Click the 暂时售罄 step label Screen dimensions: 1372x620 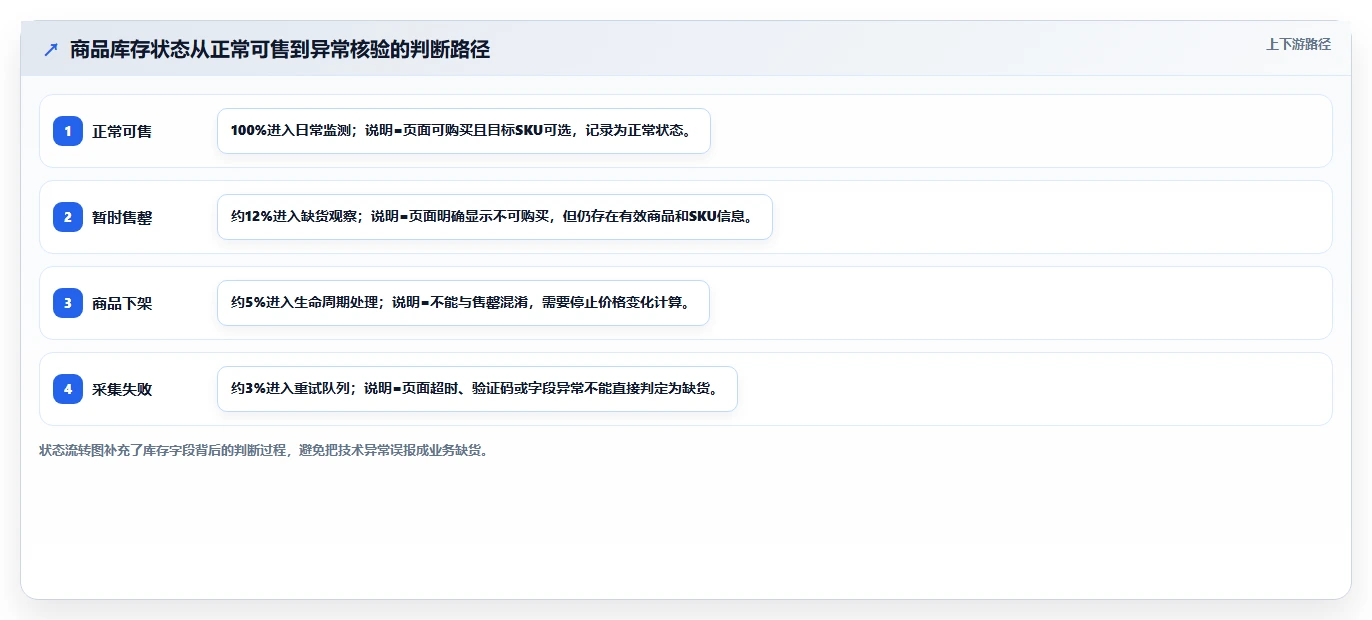122,217
